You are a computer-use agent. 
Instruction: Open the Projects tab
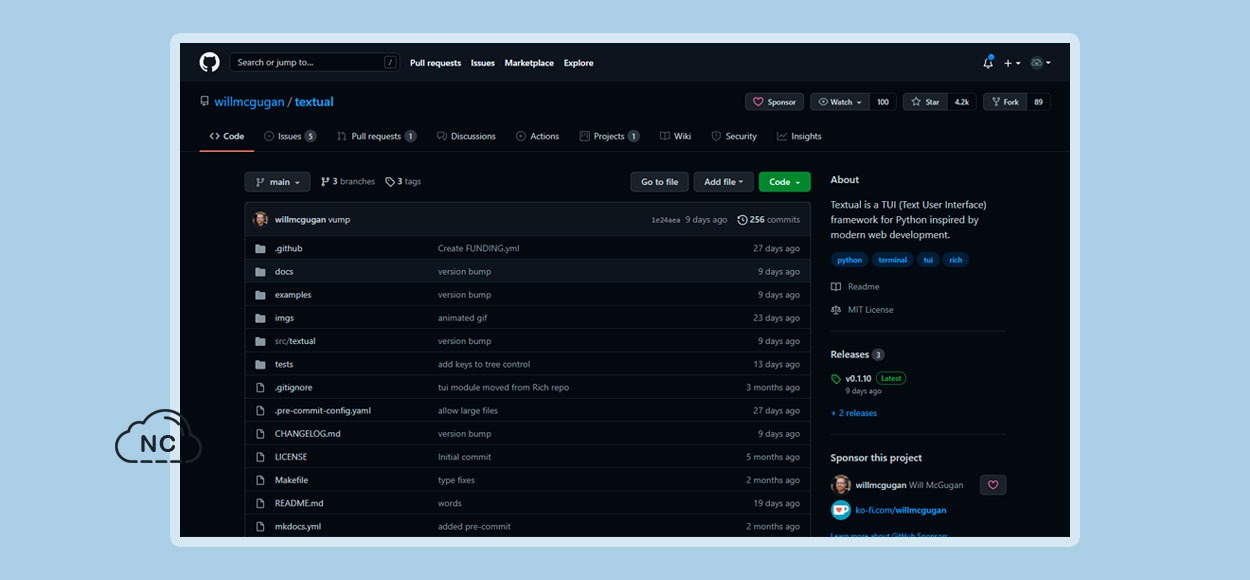pos(609,136)
